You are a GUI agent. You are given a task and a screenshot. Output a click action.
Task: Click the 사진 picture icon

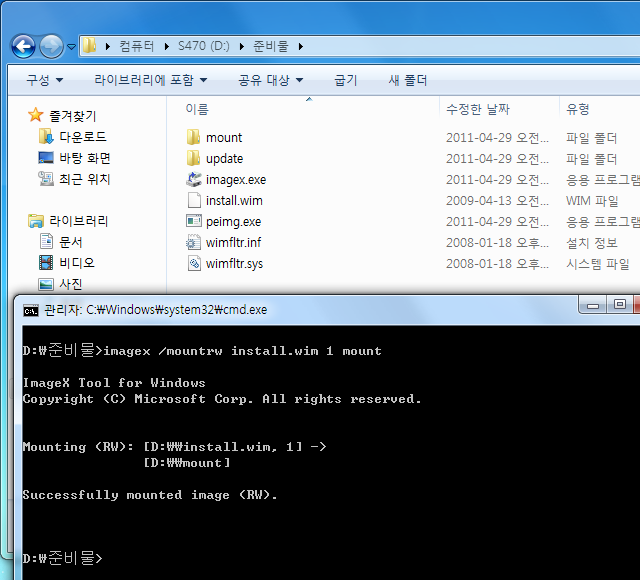click(x=46, y=284)
